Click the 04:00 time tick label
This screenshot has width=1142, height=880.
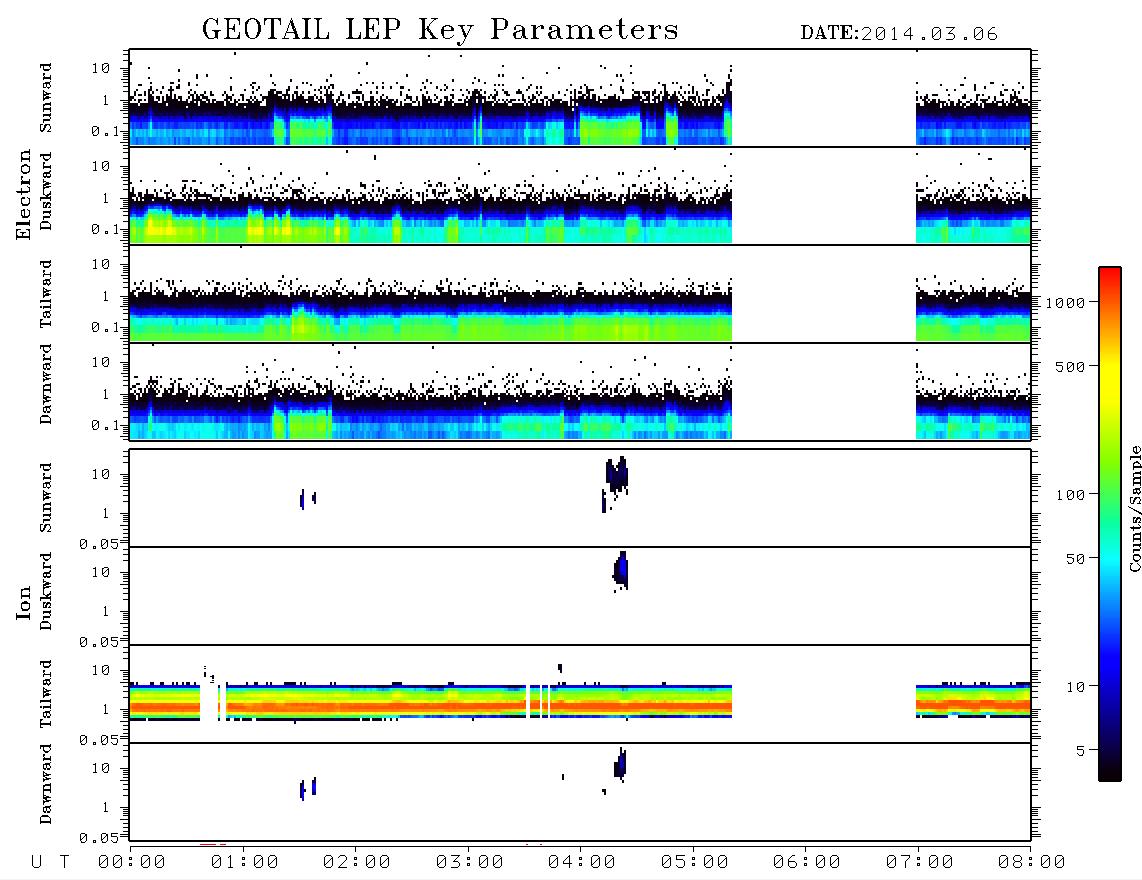pyautogui.click(x=582, y=862)
